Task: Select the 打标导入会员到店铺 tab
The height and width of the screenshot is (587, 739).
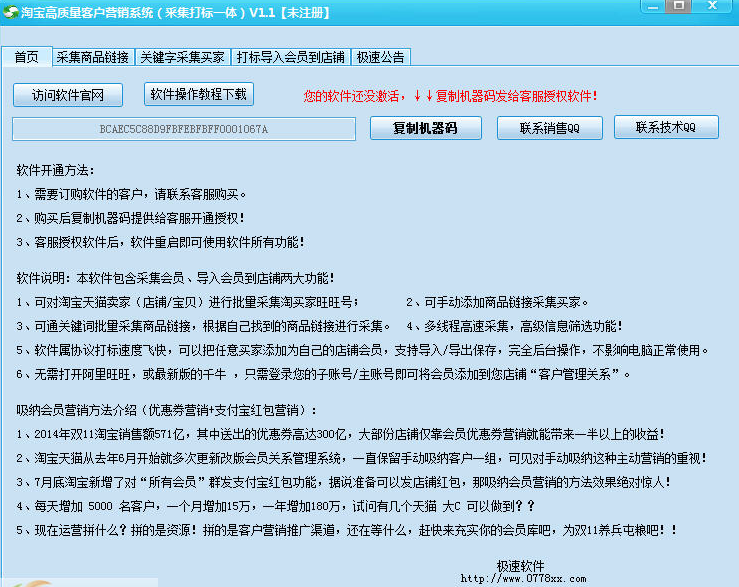Action: coord(291,57)
